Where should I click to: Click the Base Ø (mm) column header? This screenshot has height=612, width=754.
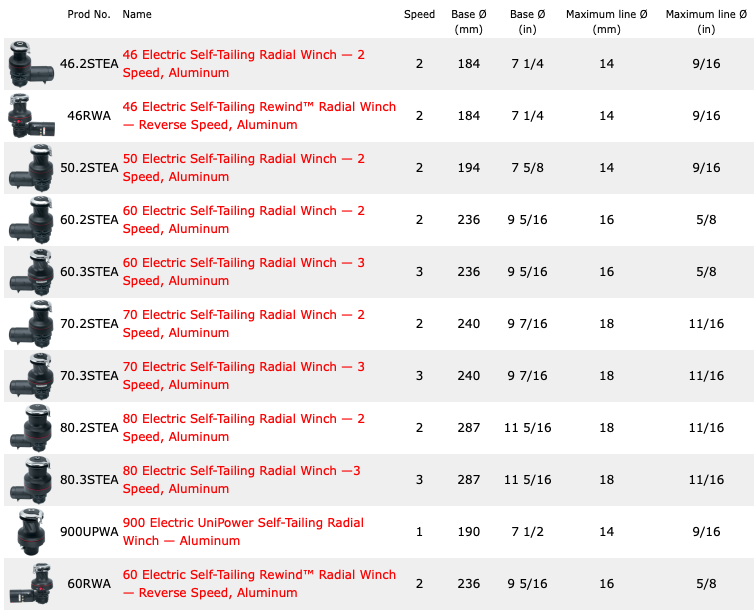click(x=469, y=22)
